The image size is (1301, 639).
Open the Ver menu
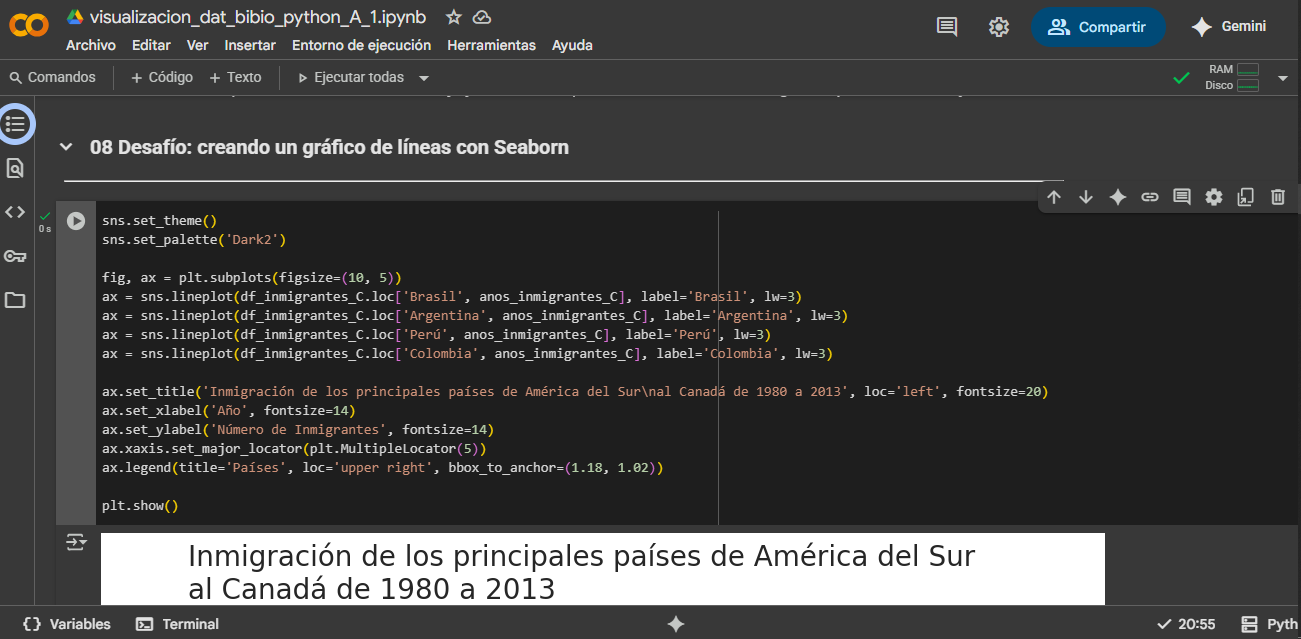pos(198,45)
